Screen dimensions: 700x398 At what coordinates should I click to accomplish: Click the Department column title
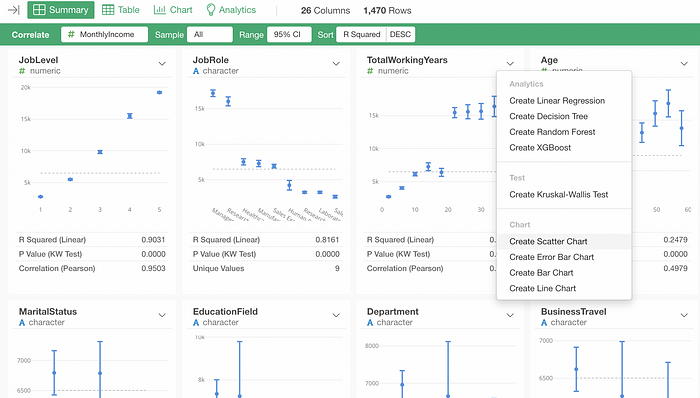click(x=393, y=311)
